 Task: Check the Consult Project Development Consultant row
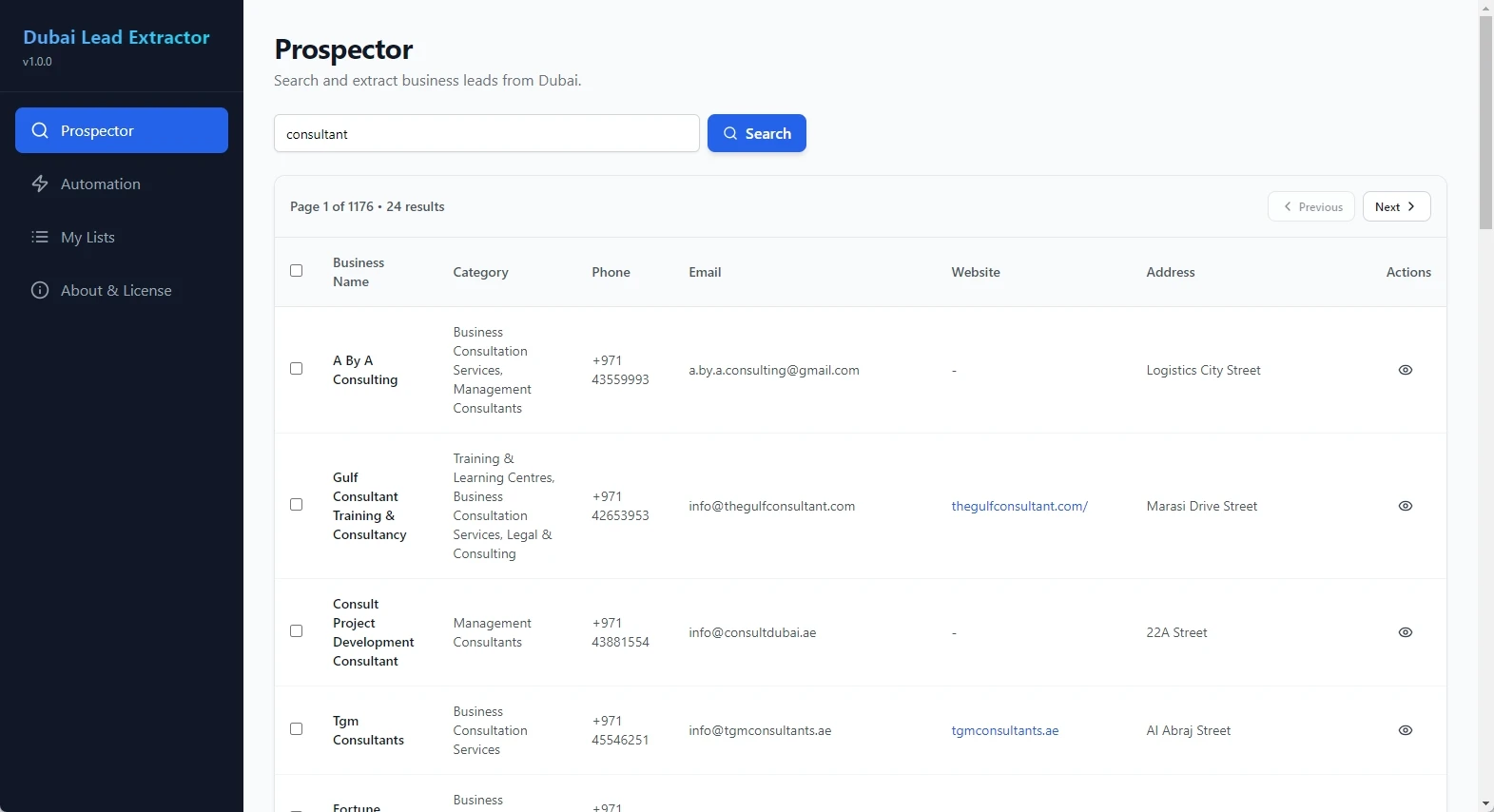coord(297,631)
